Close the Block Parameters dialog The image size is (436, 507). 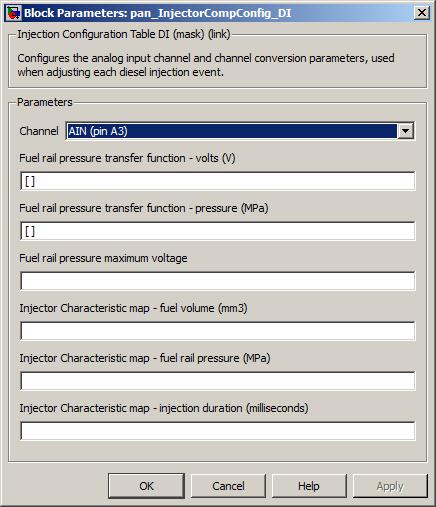pos(422,13)
